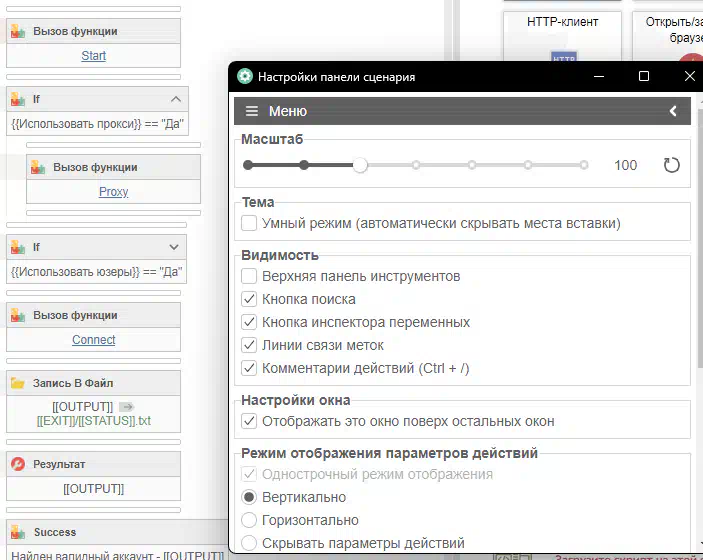
Task: Click the folder icon of Запись В Файл
Action: (18, 383)
